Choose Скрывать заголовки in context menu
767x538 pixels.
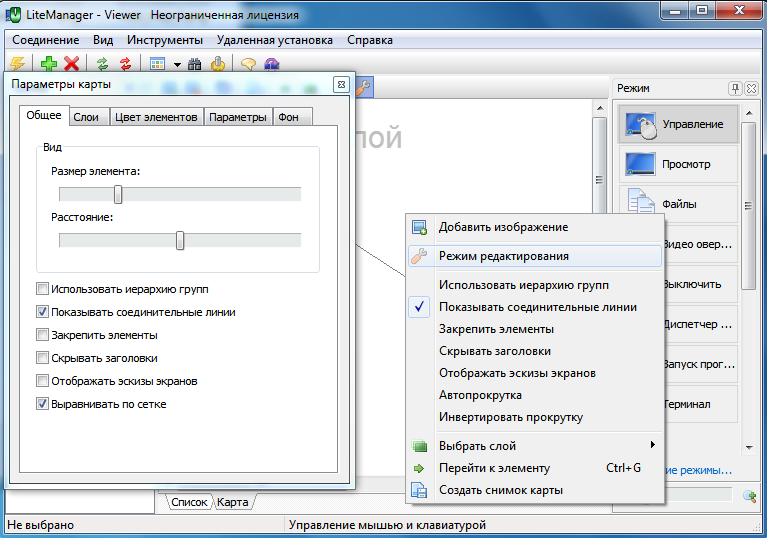[x=535, y=351]
